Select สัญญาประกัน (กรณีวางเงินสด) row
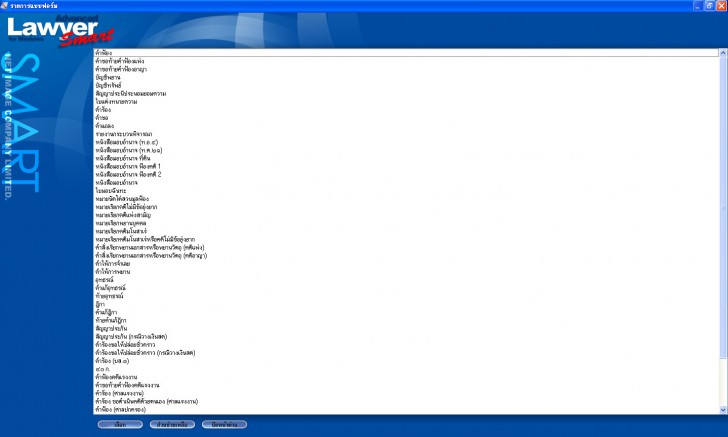Image resolution: width=728 pixels, height=437 pixels. pos(406,337)
